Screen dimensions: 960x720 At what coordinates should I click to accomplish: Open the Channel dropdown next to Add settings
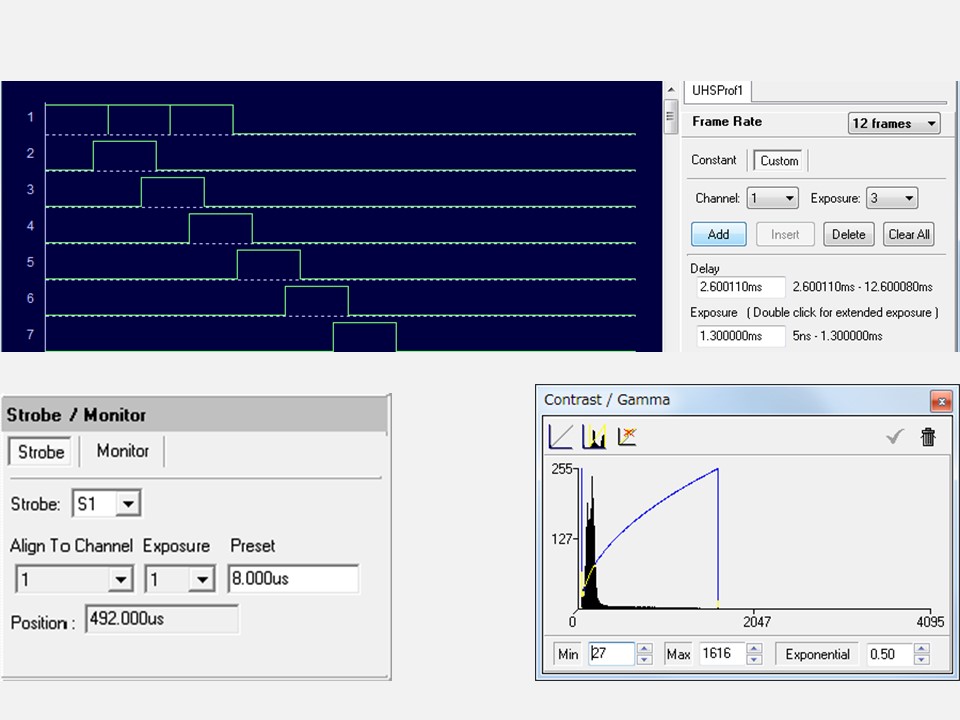pos(773,198)
